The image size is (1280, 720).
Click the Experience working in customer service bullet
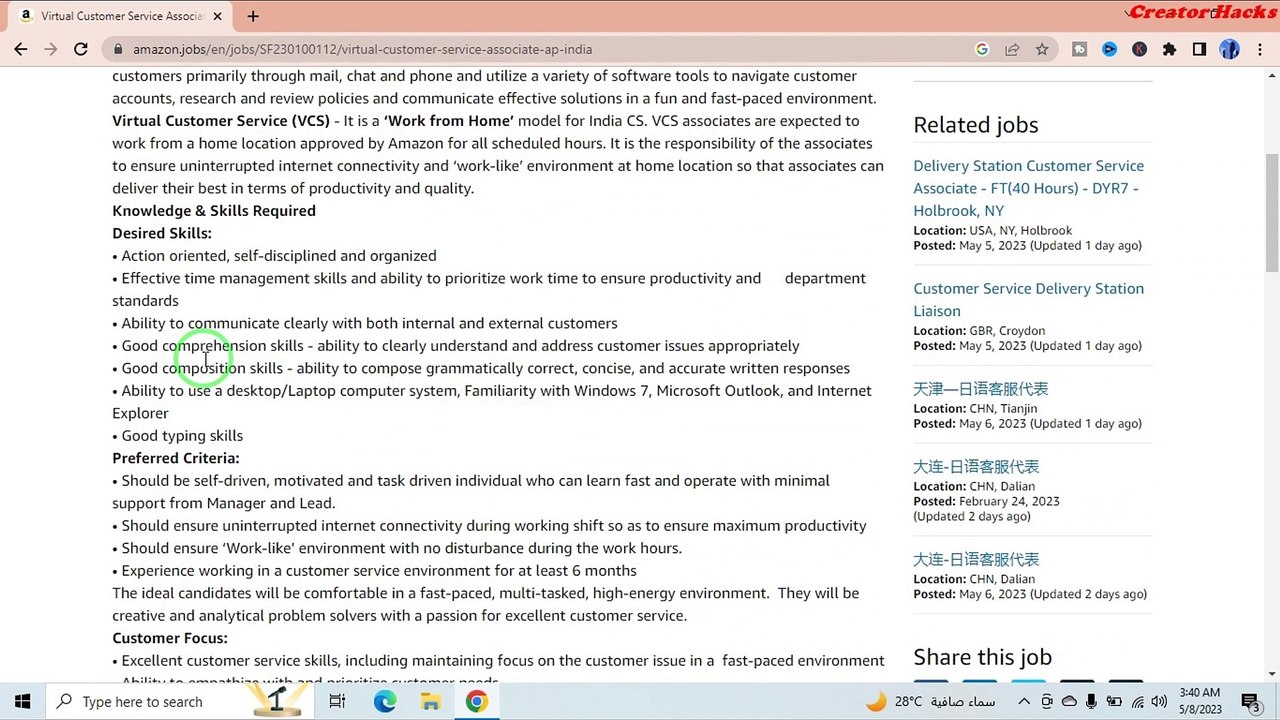374,571
